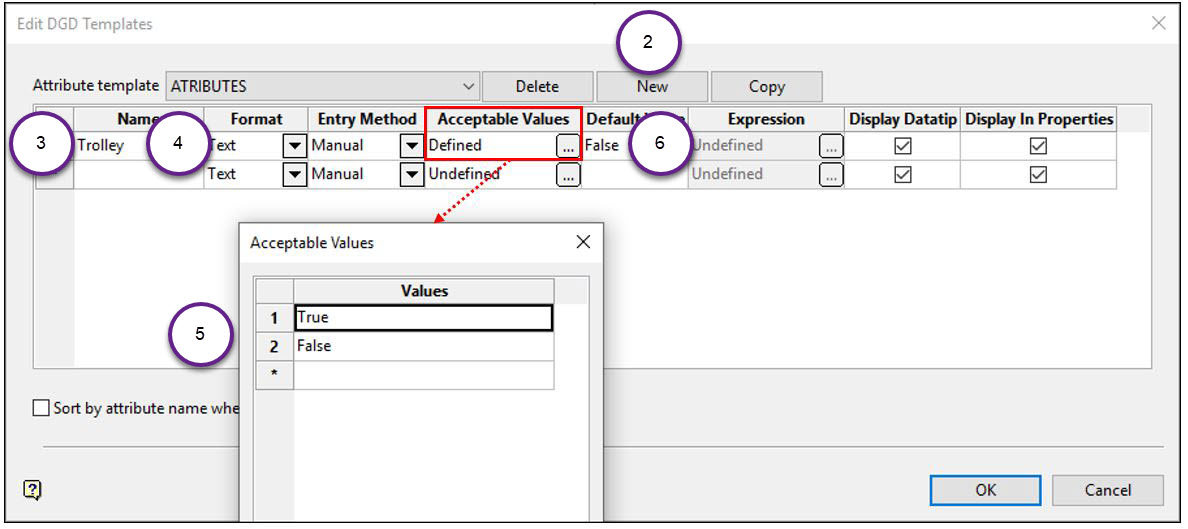
Task: Confirm with the OK button
Action: point(985,490)
